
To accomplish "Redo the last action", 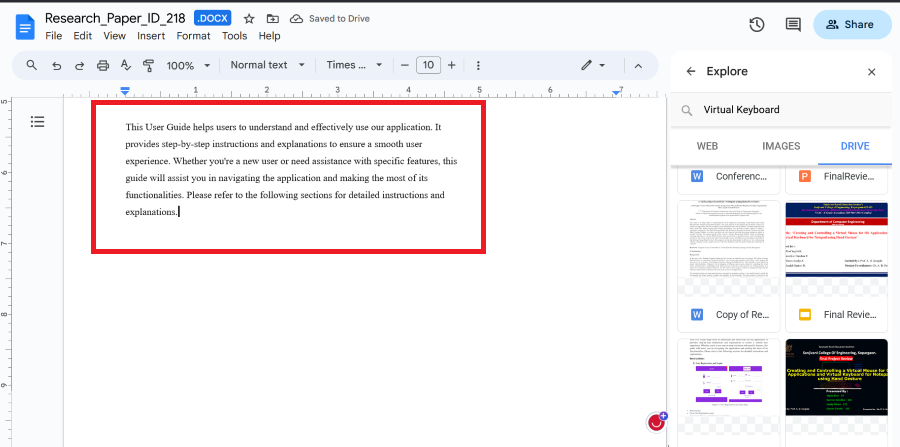I will [x=79, y=65].
